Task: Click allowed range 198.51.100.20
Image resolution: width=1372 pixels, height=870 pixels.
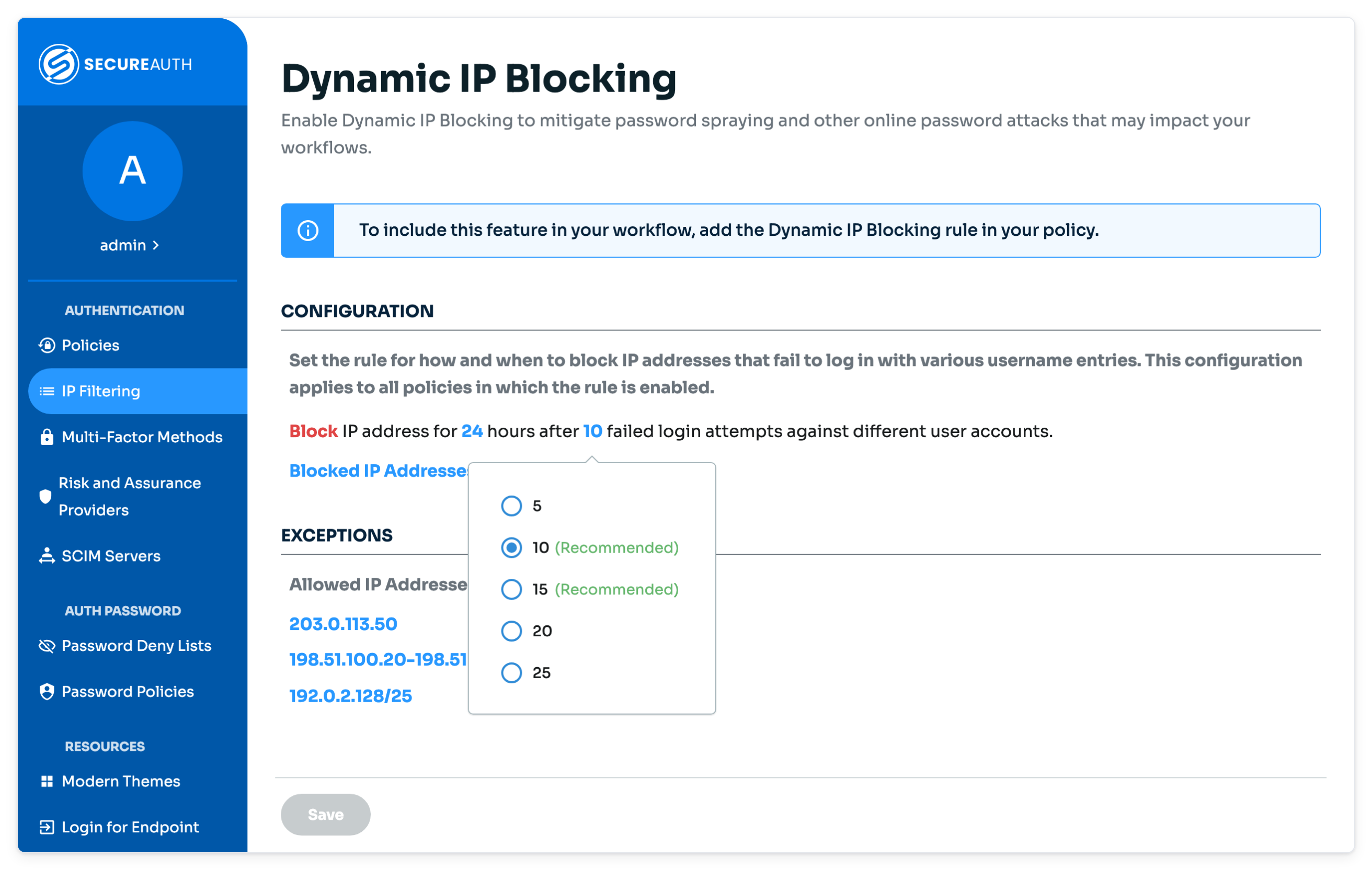Action: (x=379, y=660)
